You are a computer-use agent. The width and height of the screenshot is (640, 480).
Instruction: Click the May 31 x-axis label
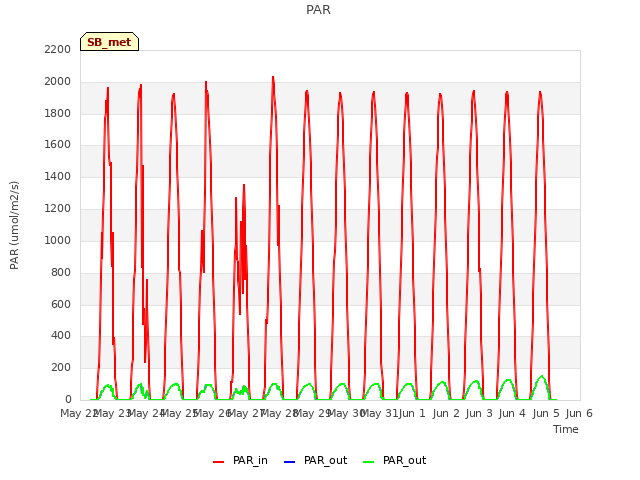tap(379, 413)
